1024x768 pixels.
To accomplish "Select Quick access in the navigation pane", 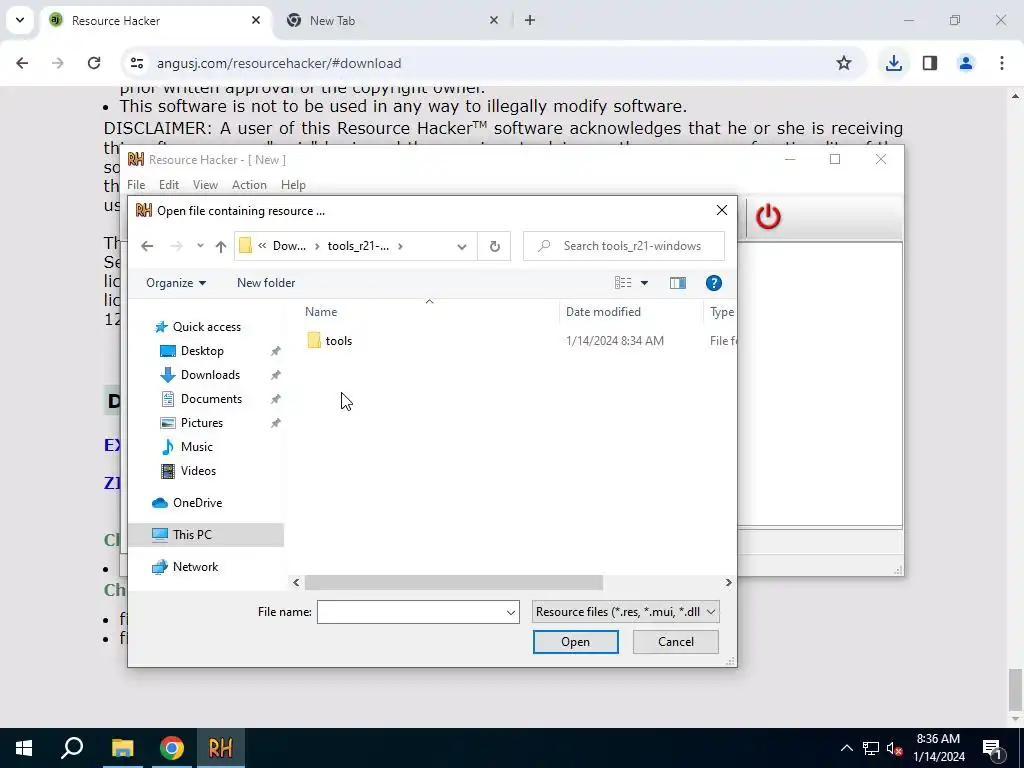I will (206, 327).
